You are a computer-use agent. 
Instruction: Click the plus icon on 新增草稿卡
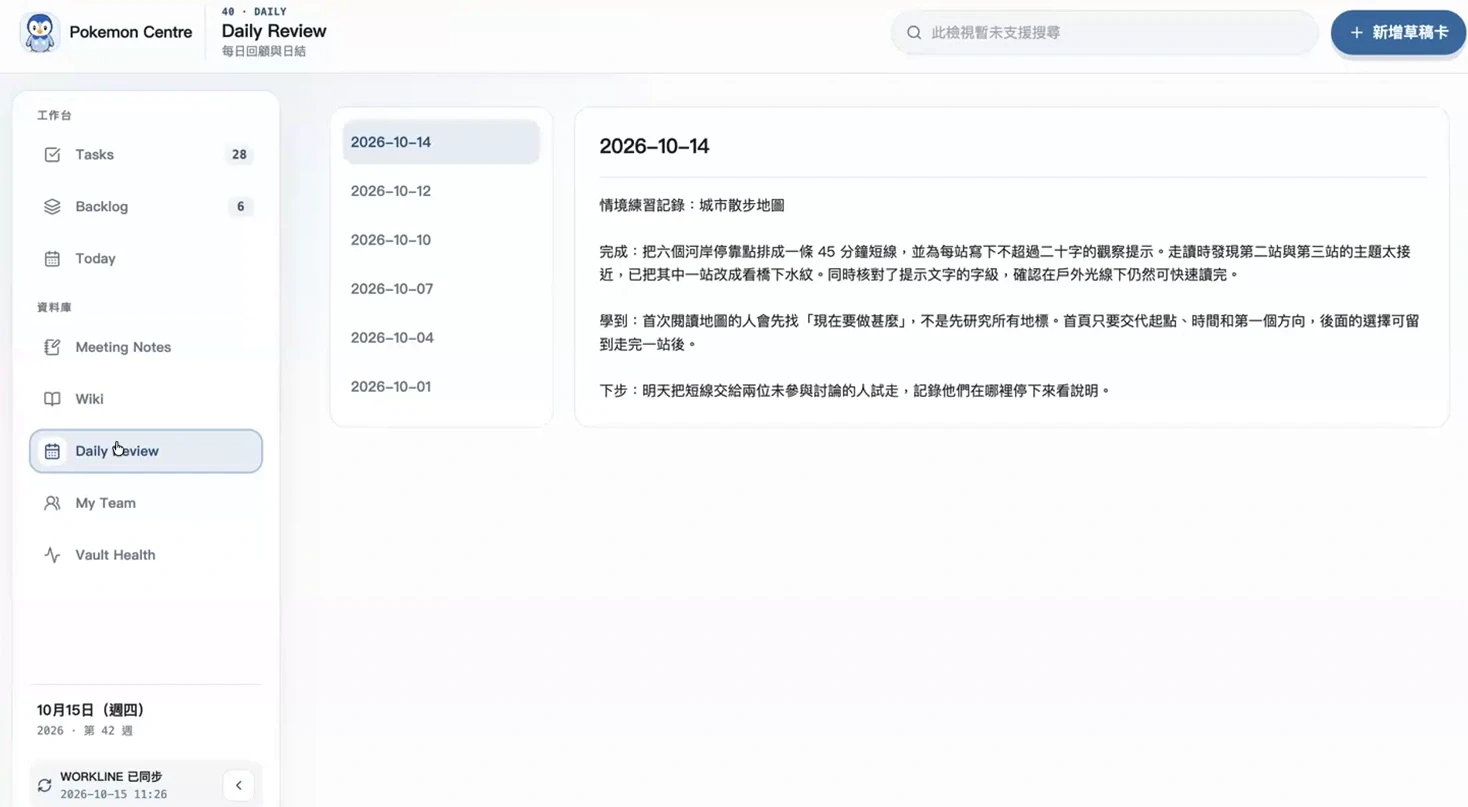tap(1357, 33)
